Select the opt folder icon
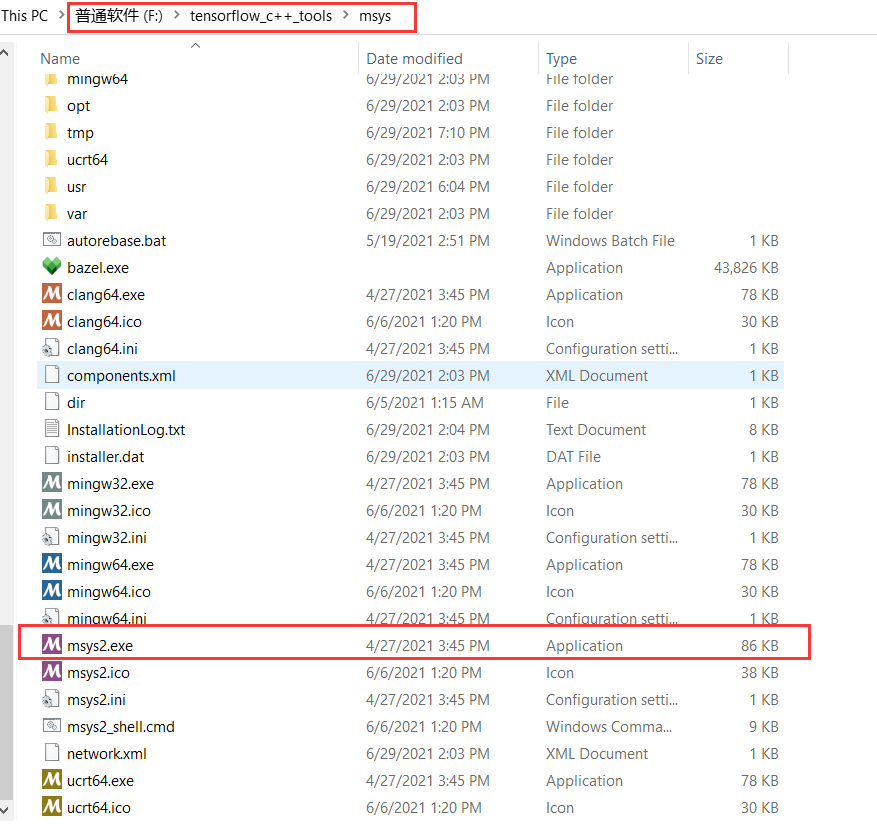Image resolution: width=877 pixels, height=824 pixels. point(51,105)
